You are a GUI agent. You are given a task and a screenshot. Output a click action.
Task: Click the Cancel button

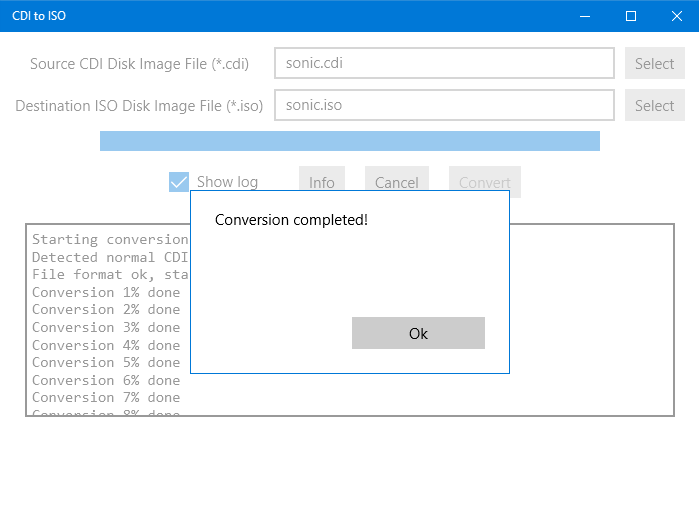[x=397, y=178]
